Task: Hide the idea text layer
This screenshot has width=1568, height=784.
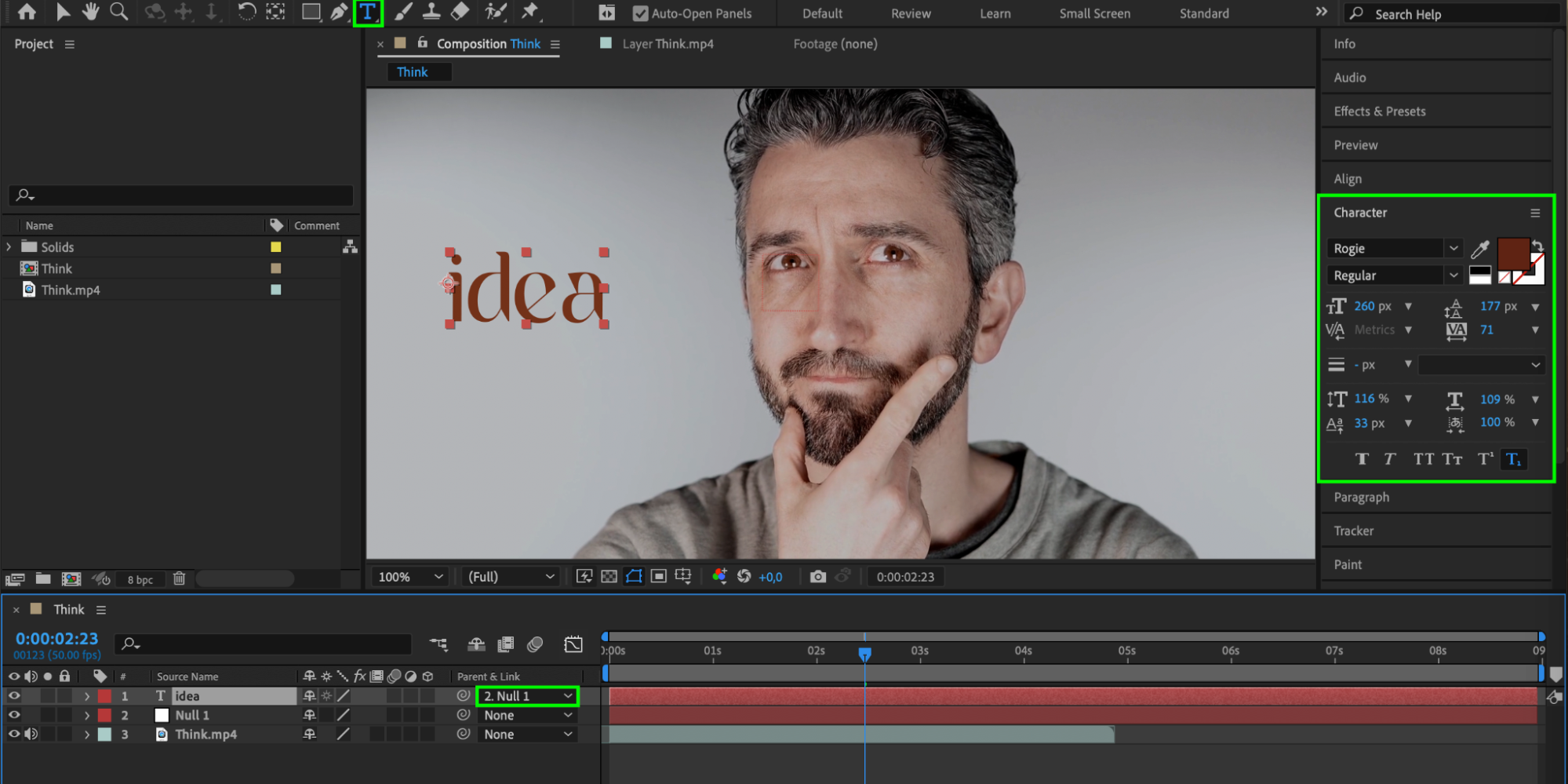Action: [14, 696]
